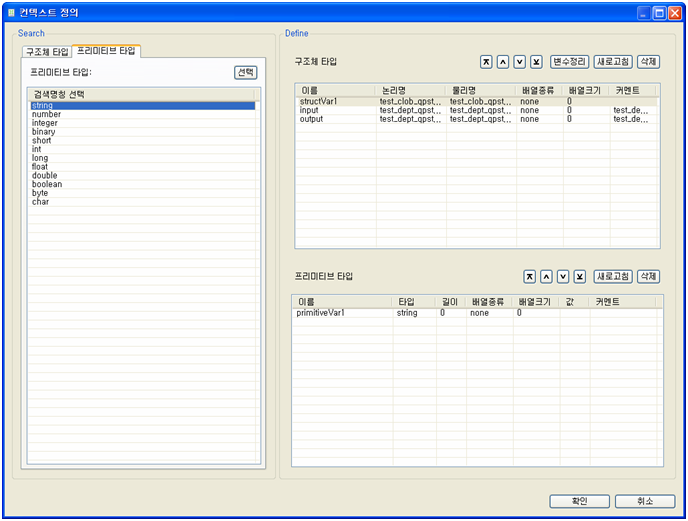Minimize the 컨텍스트 정의 window
The image size is (688, 521).
[x=644, y=13]
